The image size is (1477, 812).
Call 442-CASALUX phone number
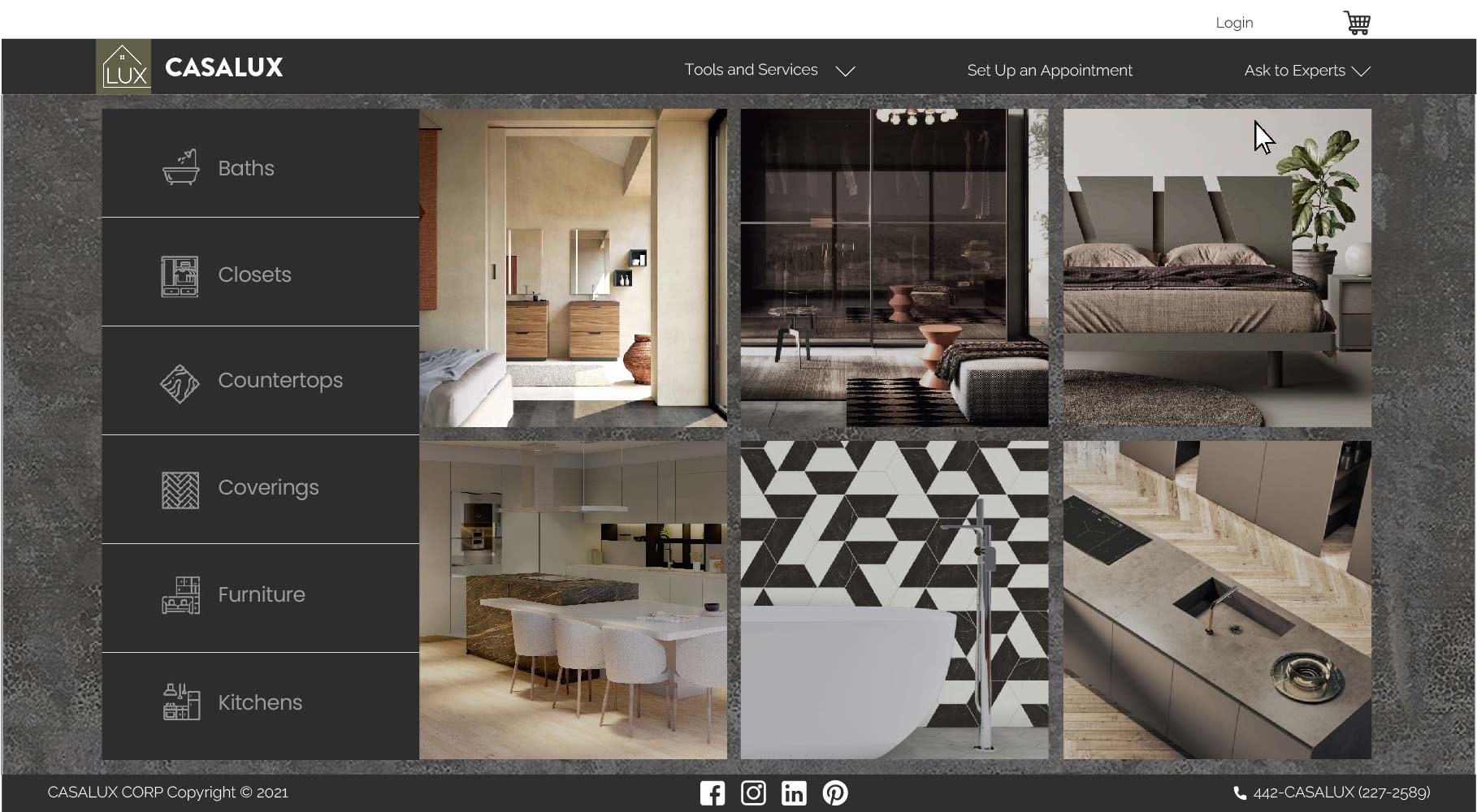(1341, 793)
